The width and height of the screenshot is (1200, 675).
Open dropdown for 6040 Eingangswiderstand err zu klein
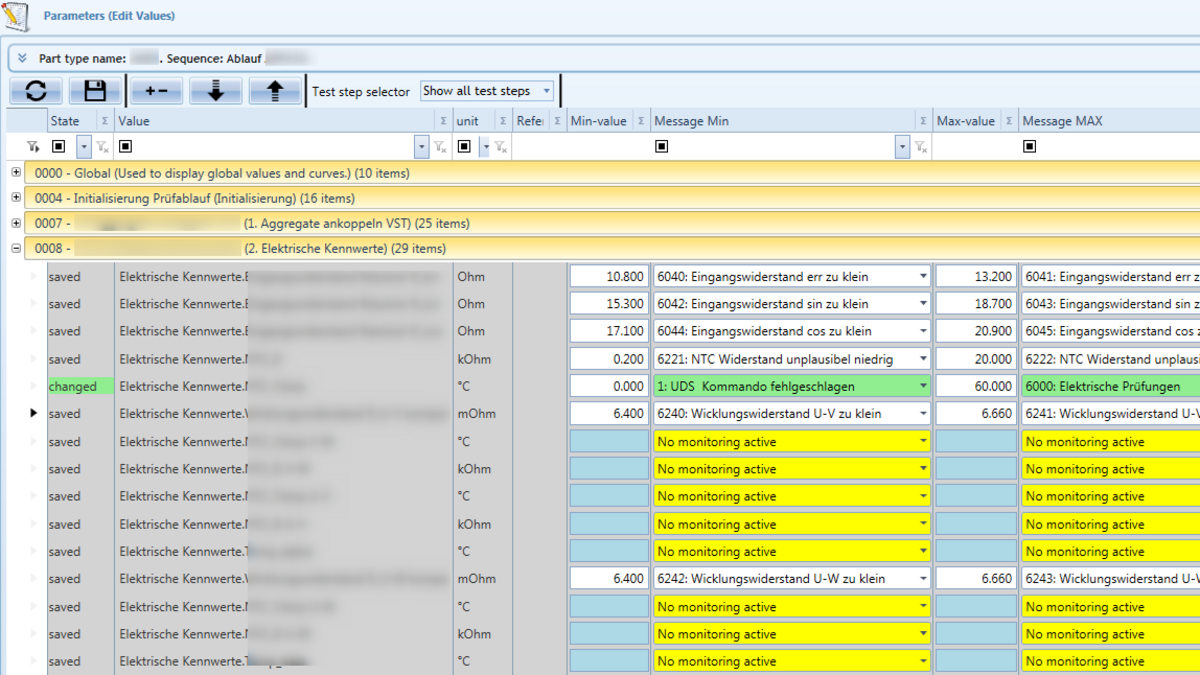point(923,277)
